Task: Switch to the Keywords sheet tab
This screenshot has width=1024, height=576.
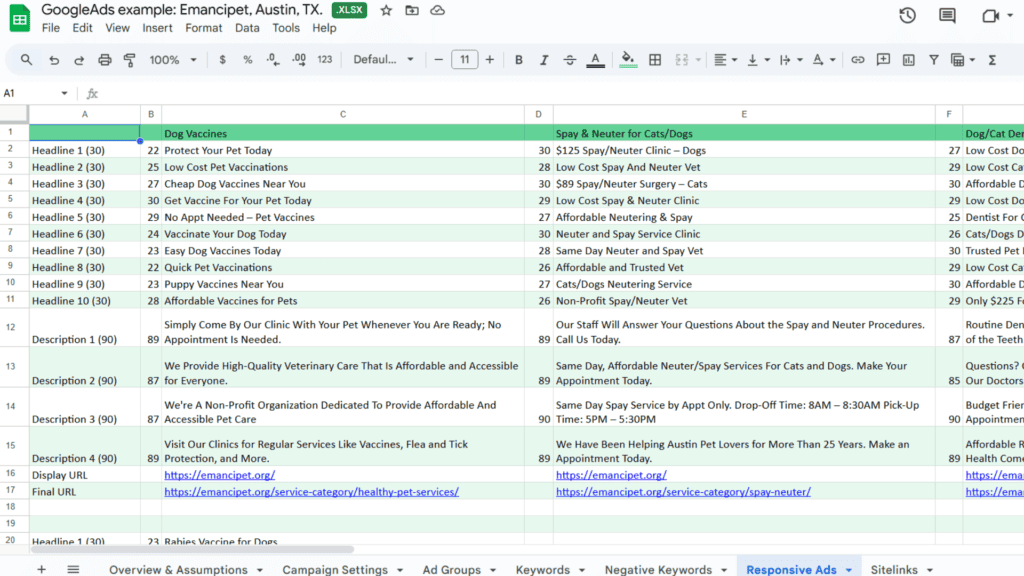Action: (543, 568)
